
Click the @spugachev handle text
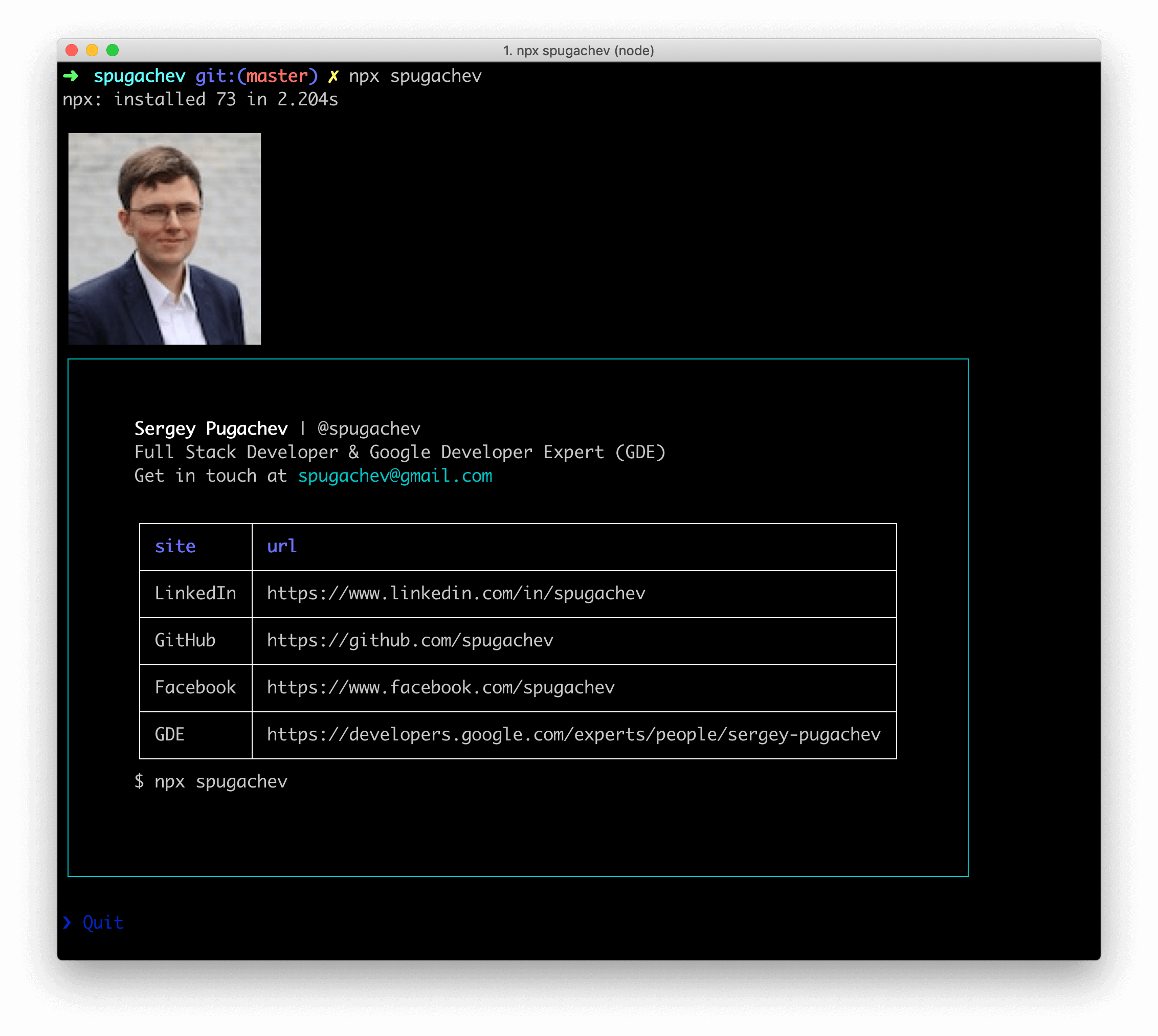(x=369, y=429)
